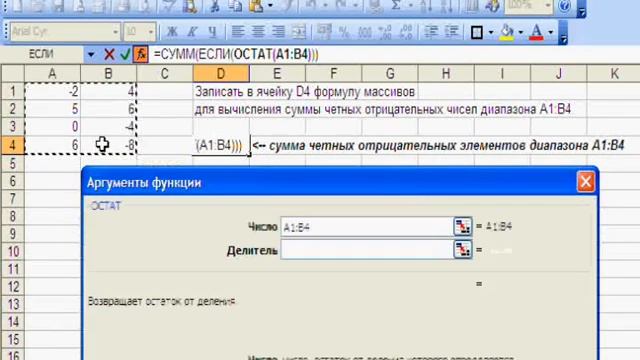This screenshot has height=360, width=640.
Task: Select column A header
Action: 52,73
